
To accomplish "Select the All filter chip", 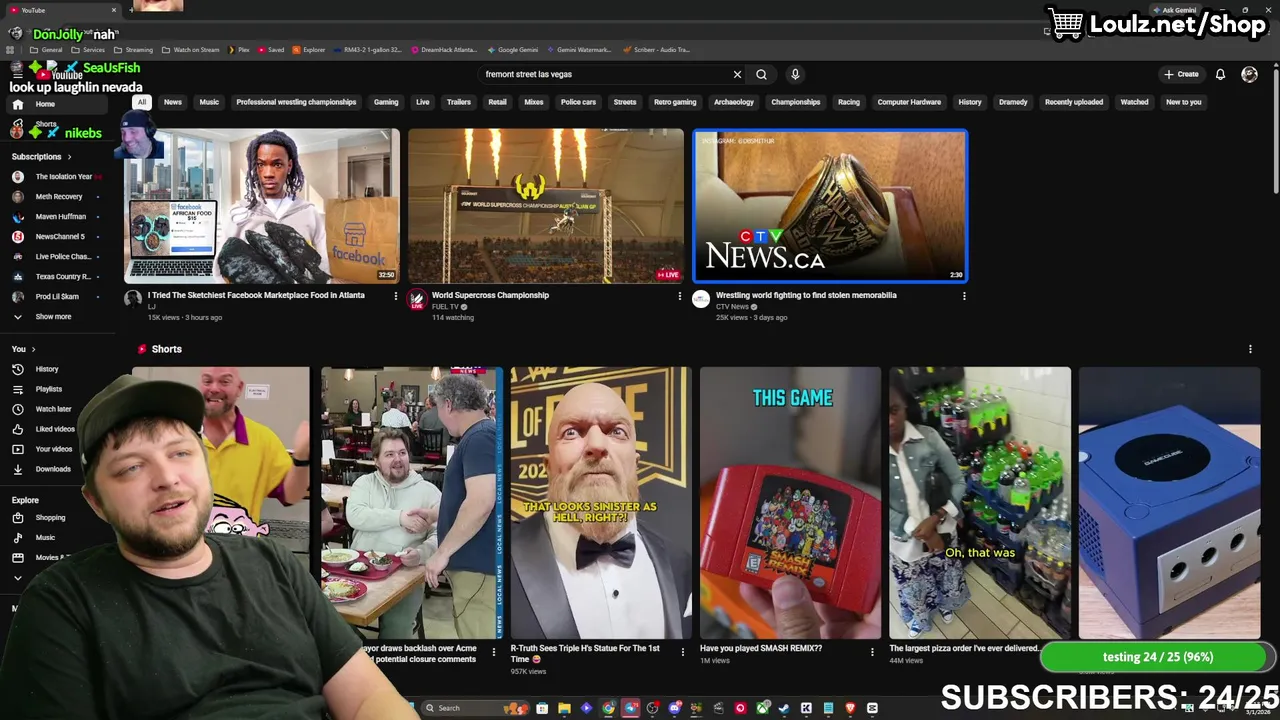I will click(x=142, y=102).
